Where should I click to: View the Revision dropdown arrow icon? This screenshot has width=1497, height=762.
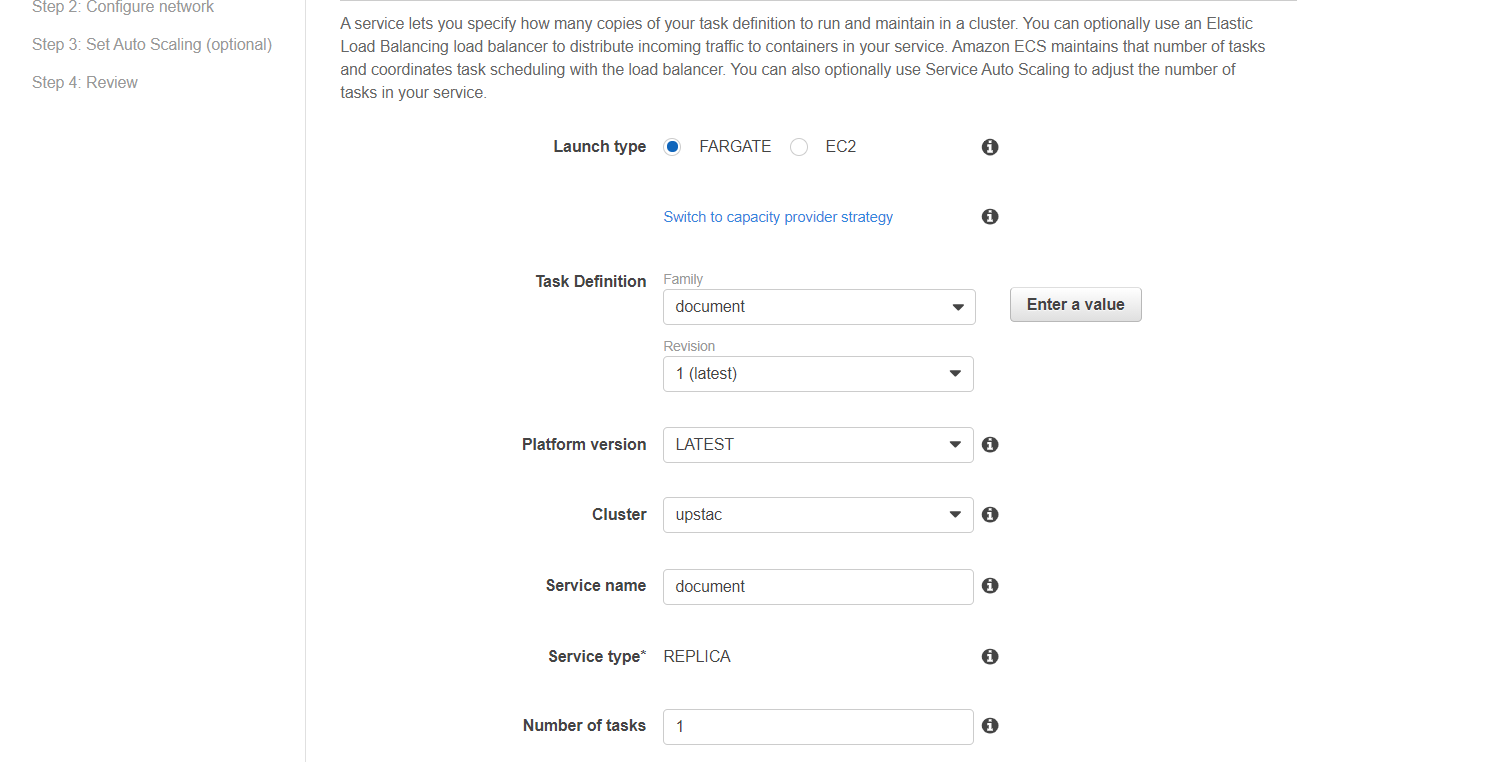[x=958, y=373]
